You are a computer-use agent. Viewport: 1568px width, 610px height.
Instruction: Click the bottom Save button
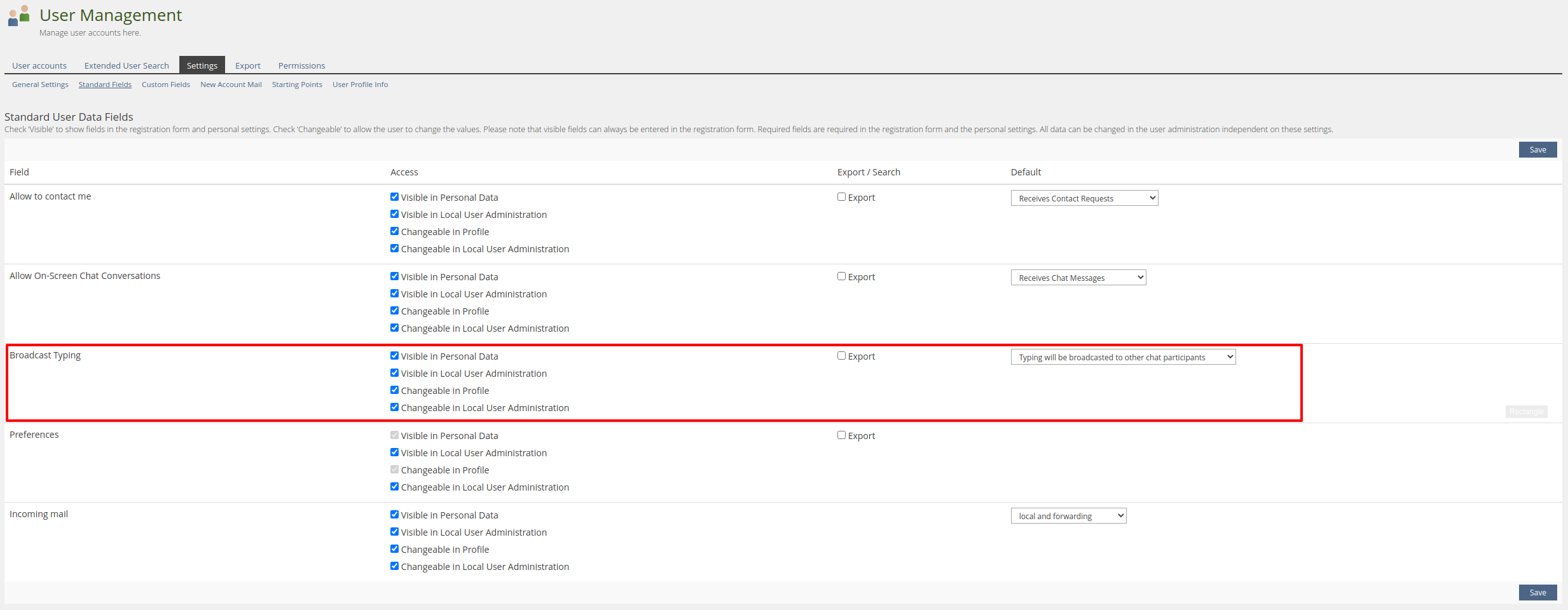click(1537, 593)
